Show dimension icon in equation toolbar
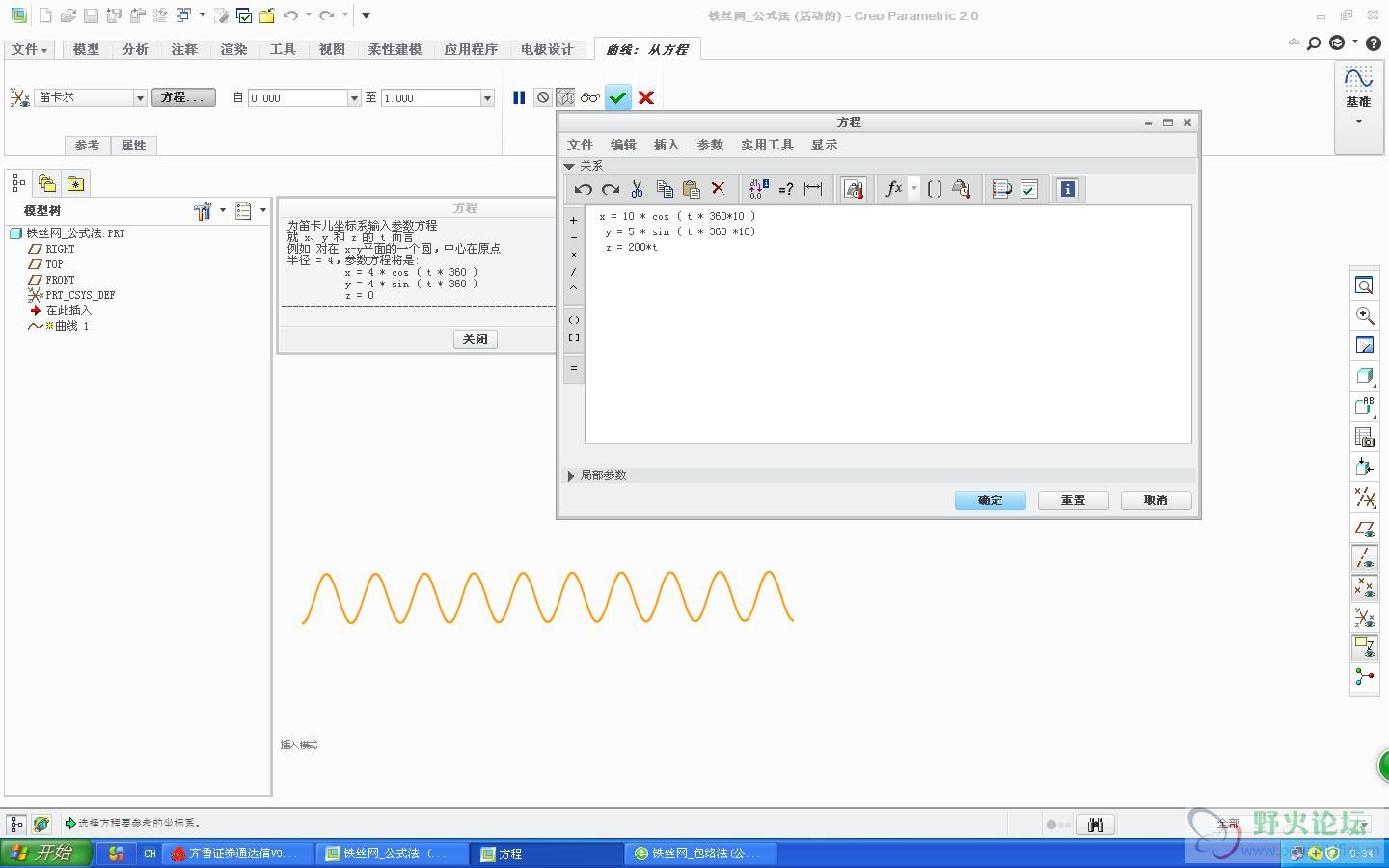 pos(813,189)
